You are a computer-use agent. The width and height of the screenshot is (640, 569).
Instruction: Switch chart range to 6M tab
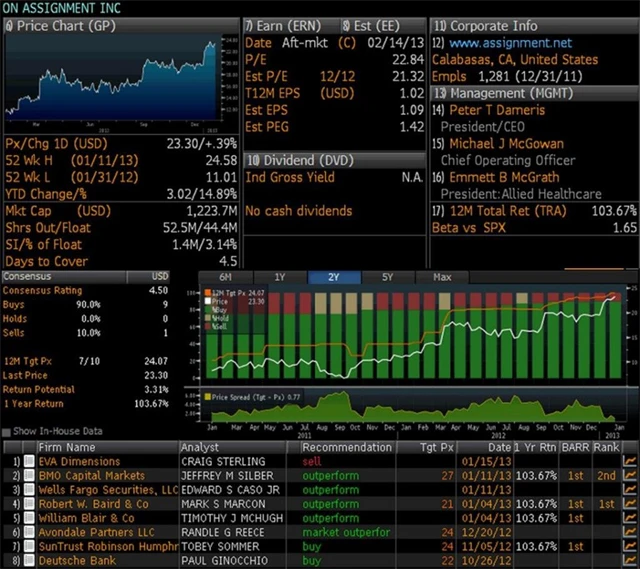225,277
